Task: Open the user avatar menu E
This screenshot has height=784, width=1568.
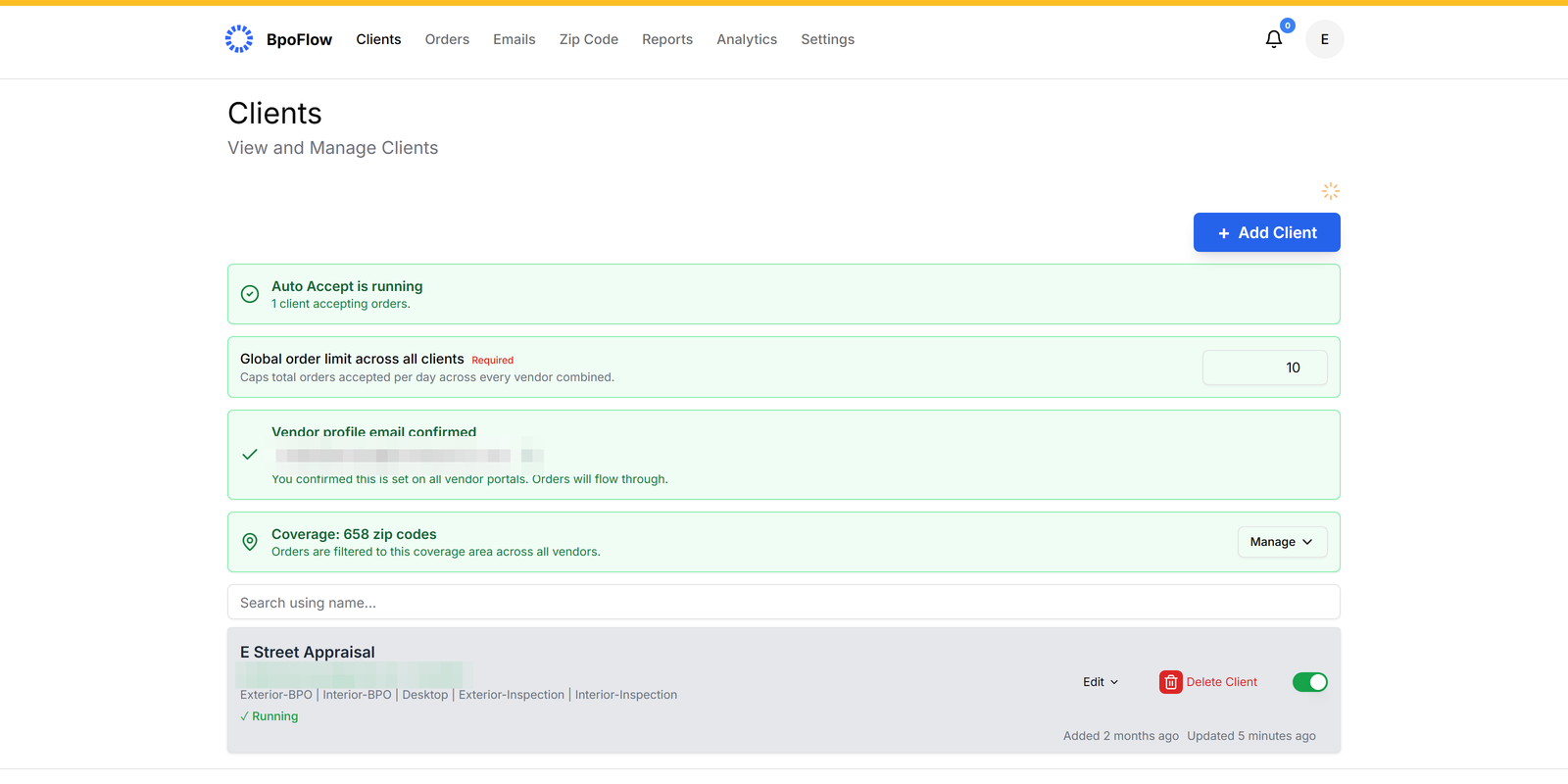Action: click(x=1324, y=39)
